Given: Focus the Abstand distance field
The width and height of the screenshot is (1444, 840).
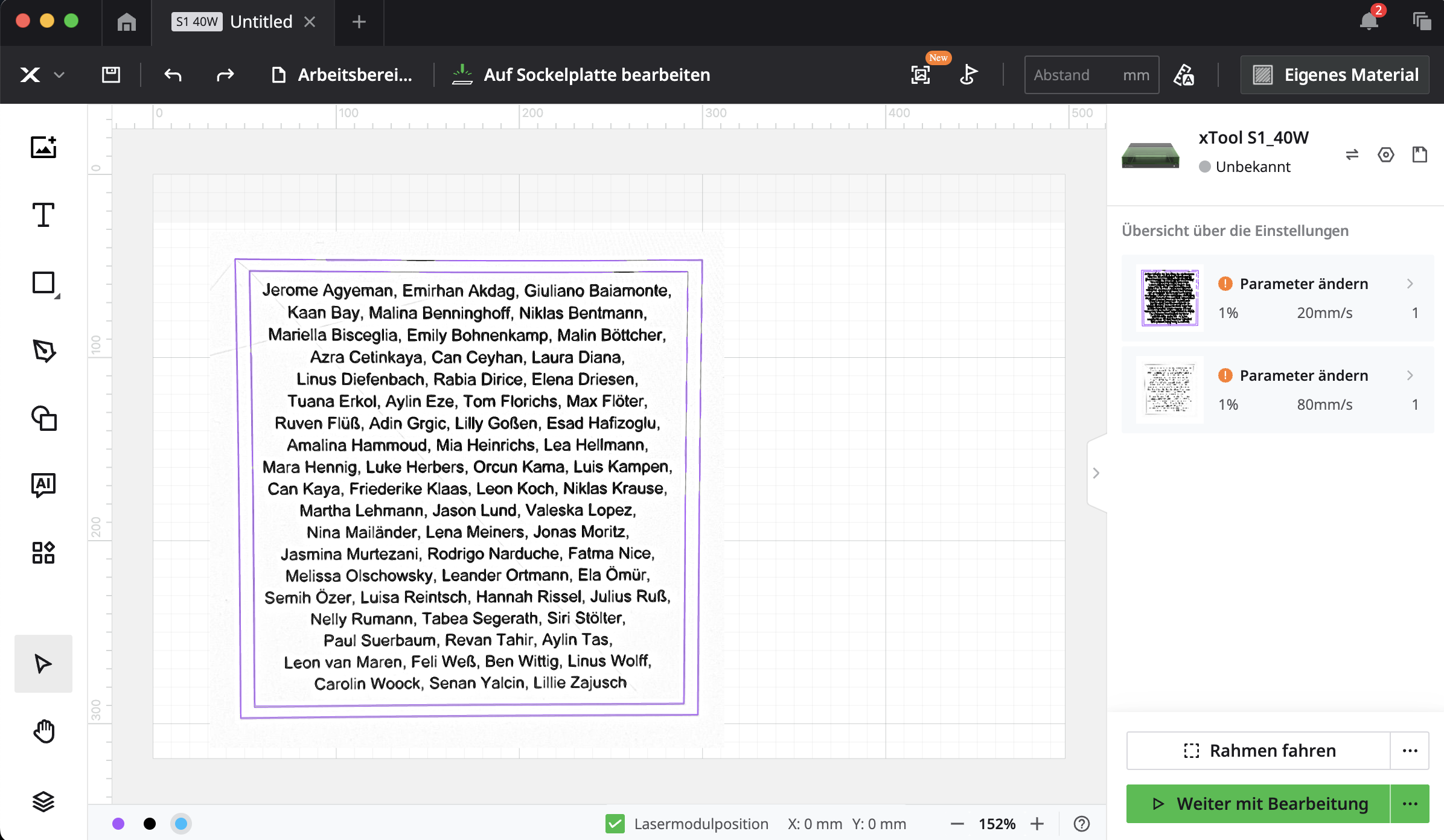Looking at the screenshot, I should [1091, 75].
